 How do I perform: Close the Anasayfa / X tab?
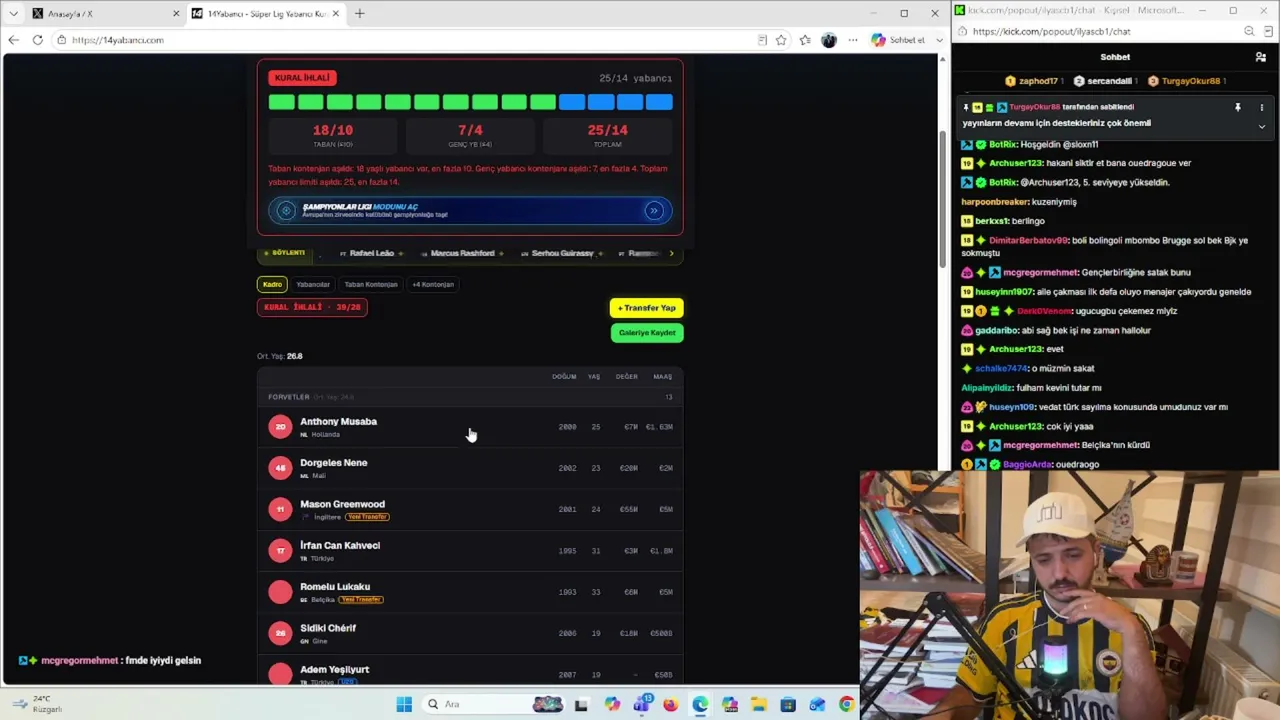[176, 13]
